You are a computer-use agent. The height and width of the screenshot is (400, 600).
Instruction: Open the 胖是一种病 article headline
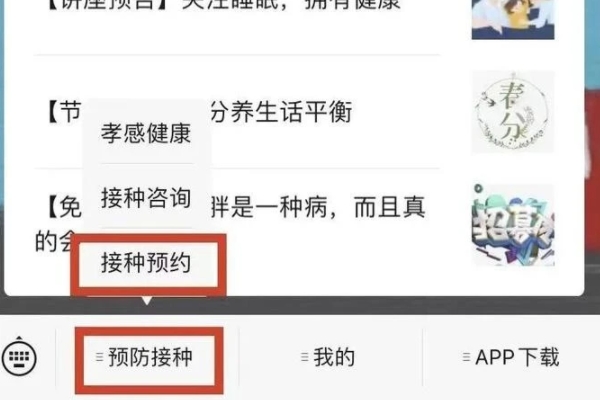318,207
